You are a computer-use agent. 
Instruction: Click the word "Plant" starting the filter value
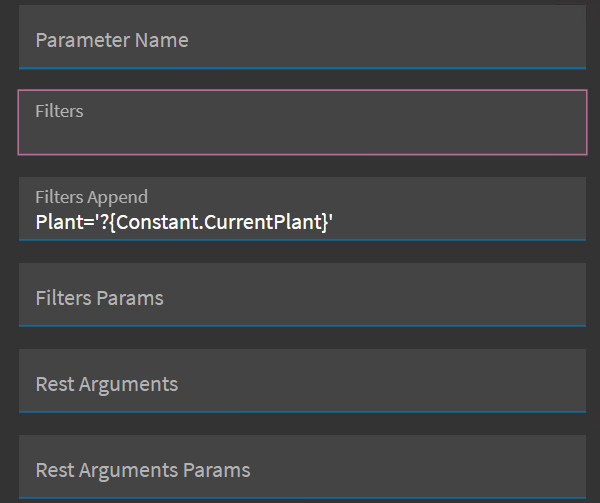coord(56,220)
